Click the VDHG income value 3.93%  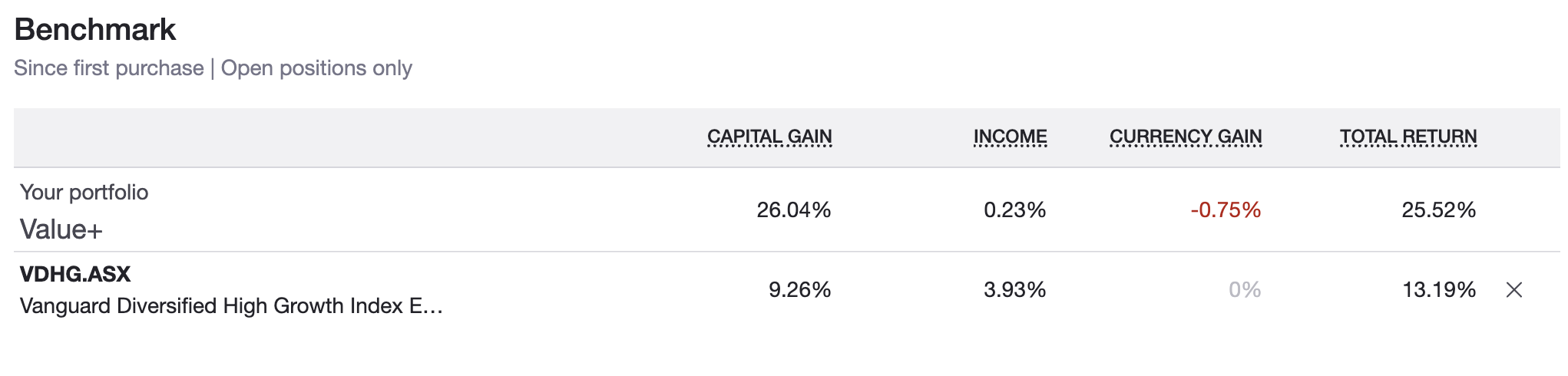[x=1014, y=290]
